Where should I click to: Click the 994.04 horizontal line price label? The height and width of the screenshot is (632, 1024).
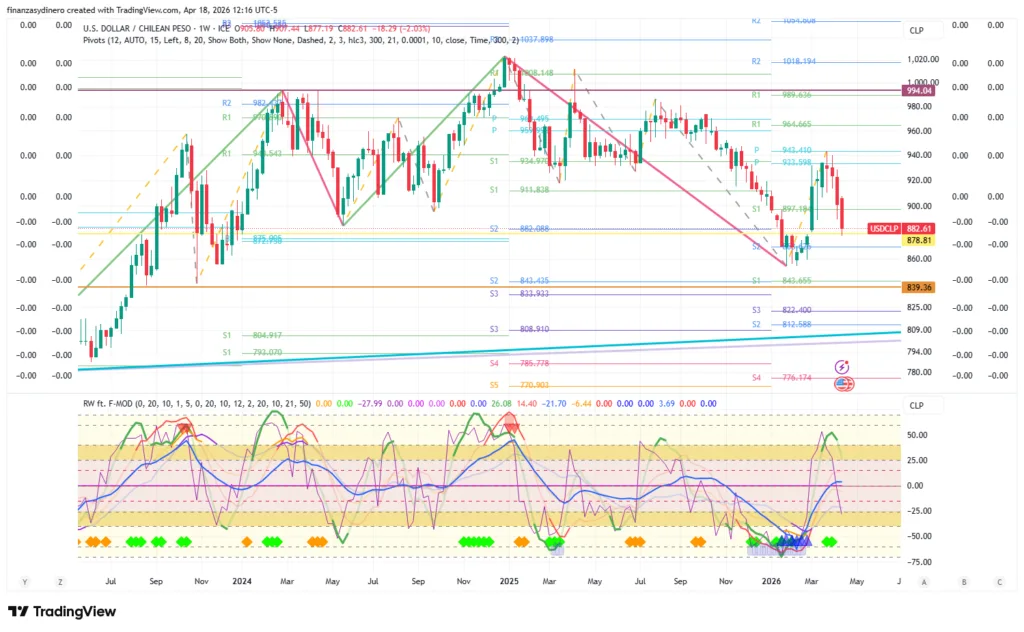coord(918,91)
